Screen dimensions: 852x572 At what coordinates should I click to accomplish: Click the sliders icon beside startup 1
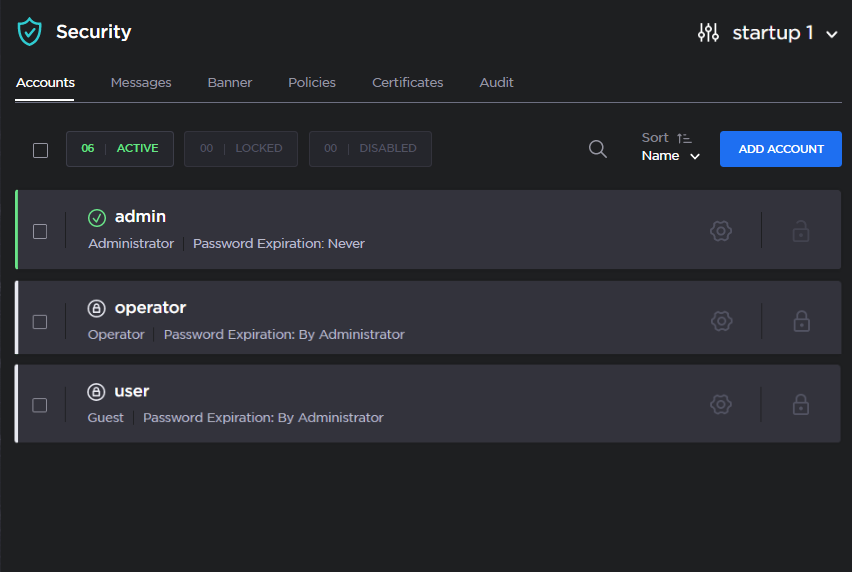[708, 33]
